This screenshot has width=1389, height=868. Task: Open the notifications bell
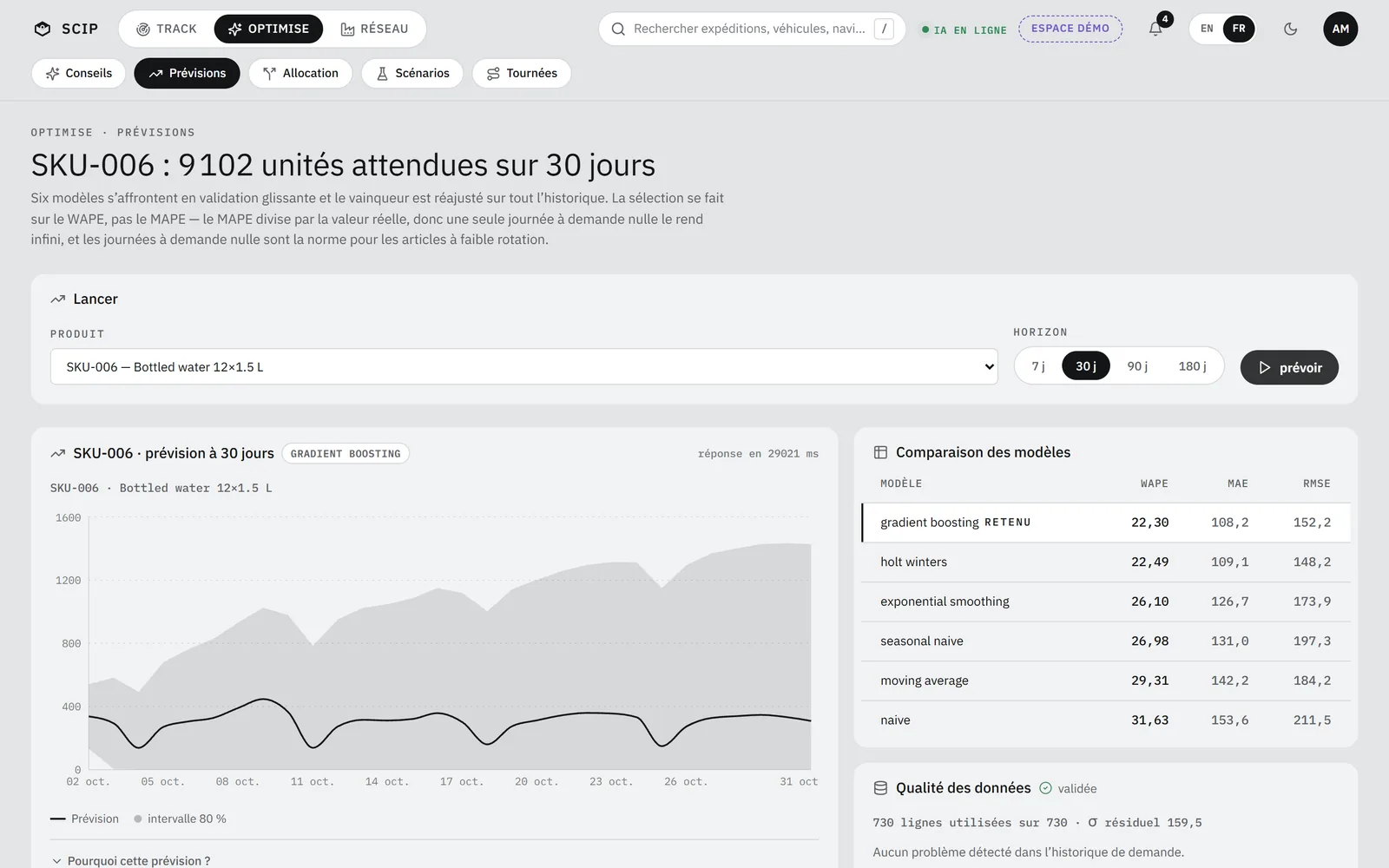pos(1155,29)
